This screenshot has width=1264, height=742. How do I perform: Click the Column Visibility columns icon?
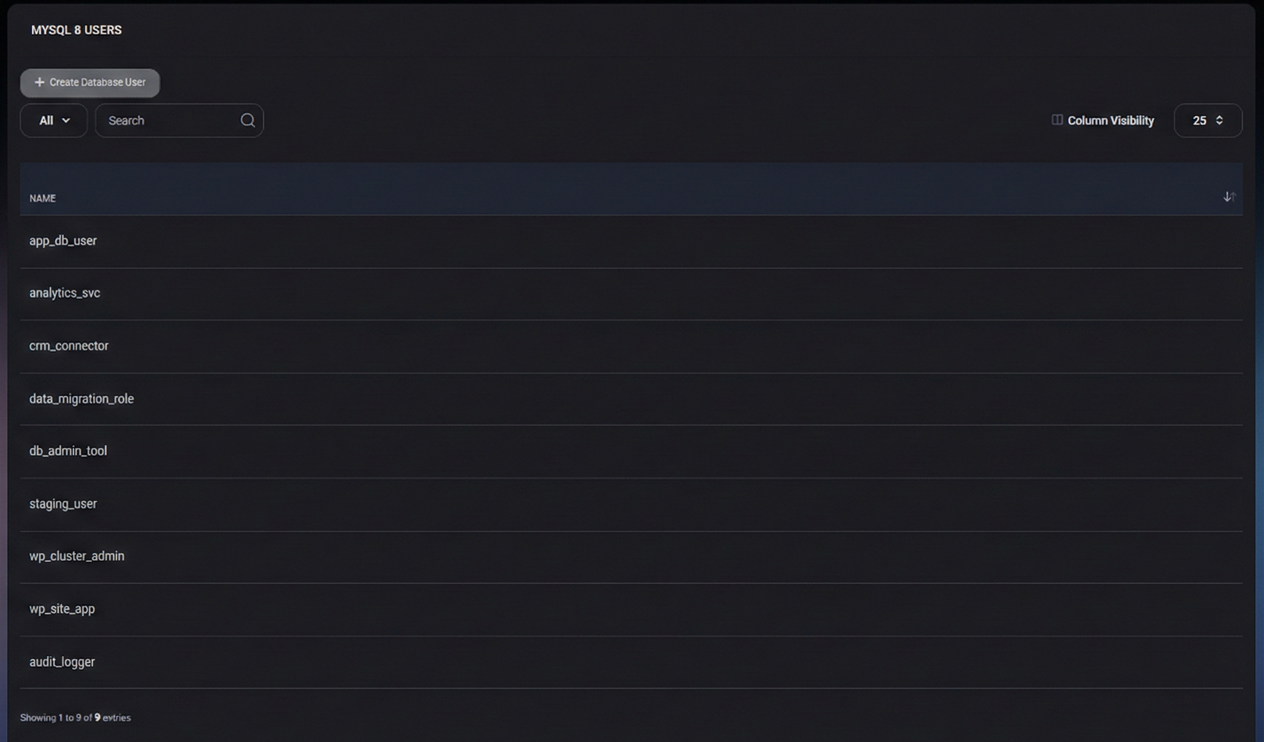click(1057, 120)
